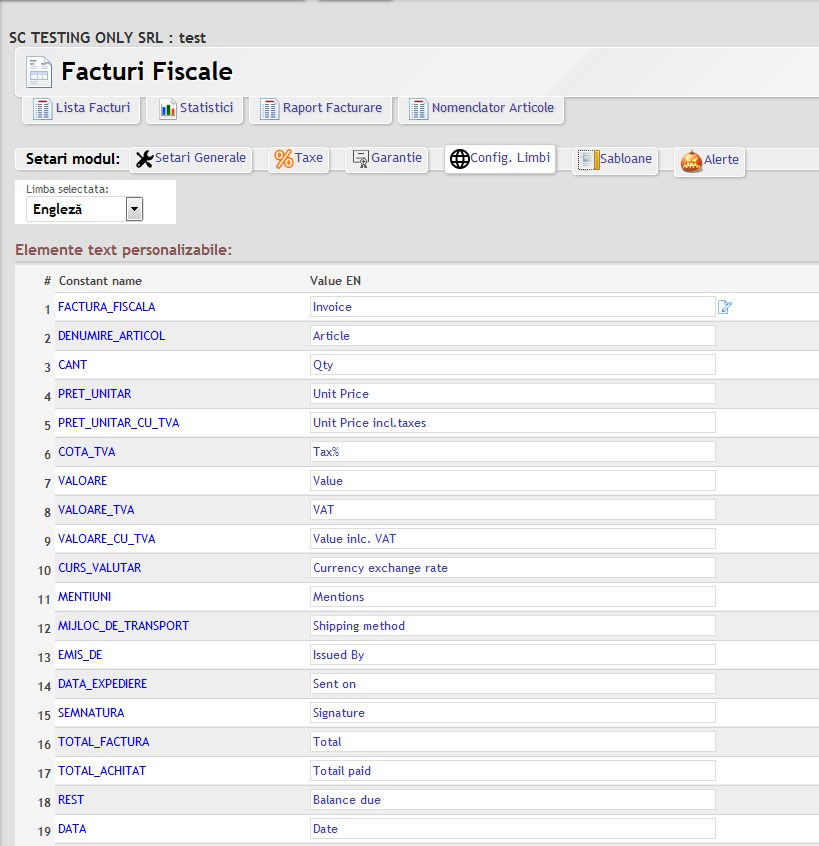Click the edit icon beside the Invoice field

(x=725, y=307)
